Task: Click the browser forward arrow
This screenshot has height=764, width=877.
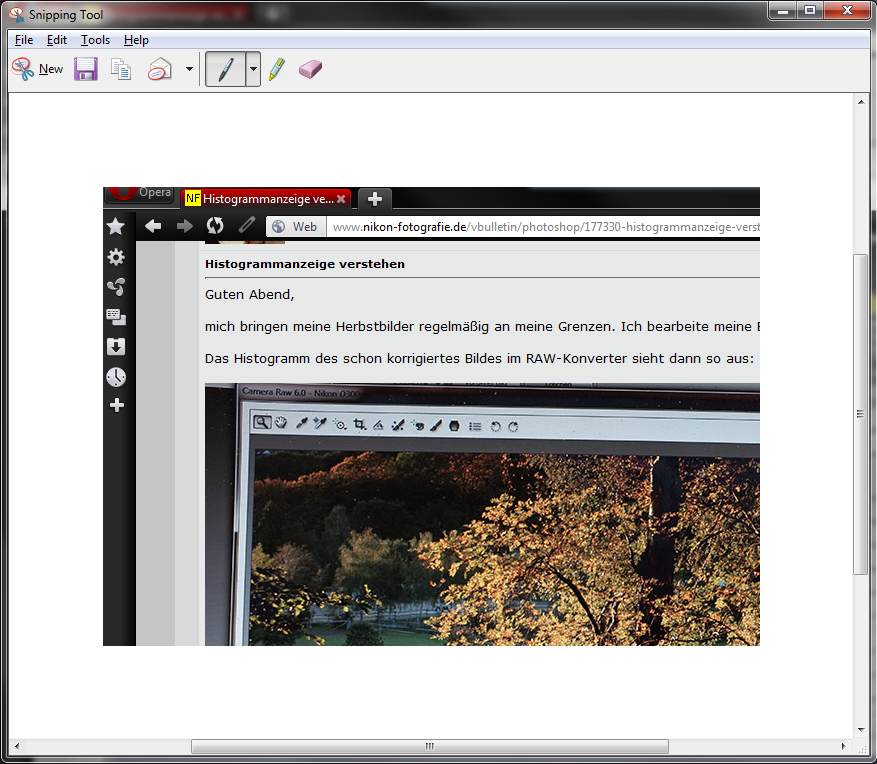Action: point(184,226)
